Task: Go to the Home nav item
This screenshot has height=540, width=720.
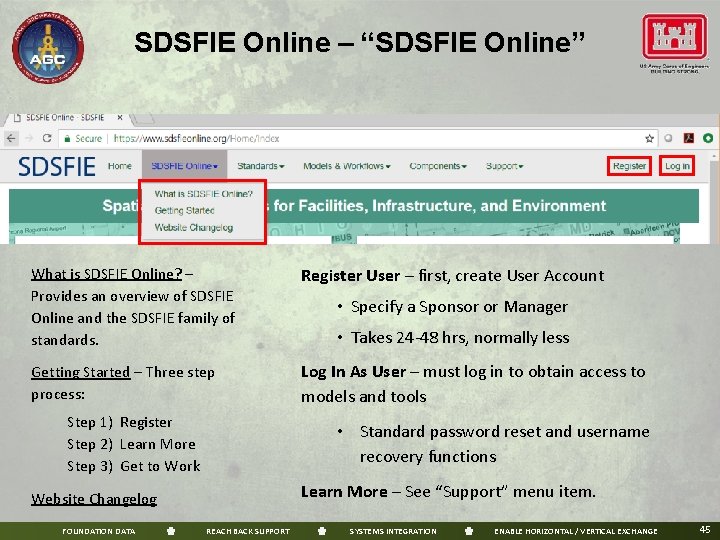Action: click(x=119, y=166)
